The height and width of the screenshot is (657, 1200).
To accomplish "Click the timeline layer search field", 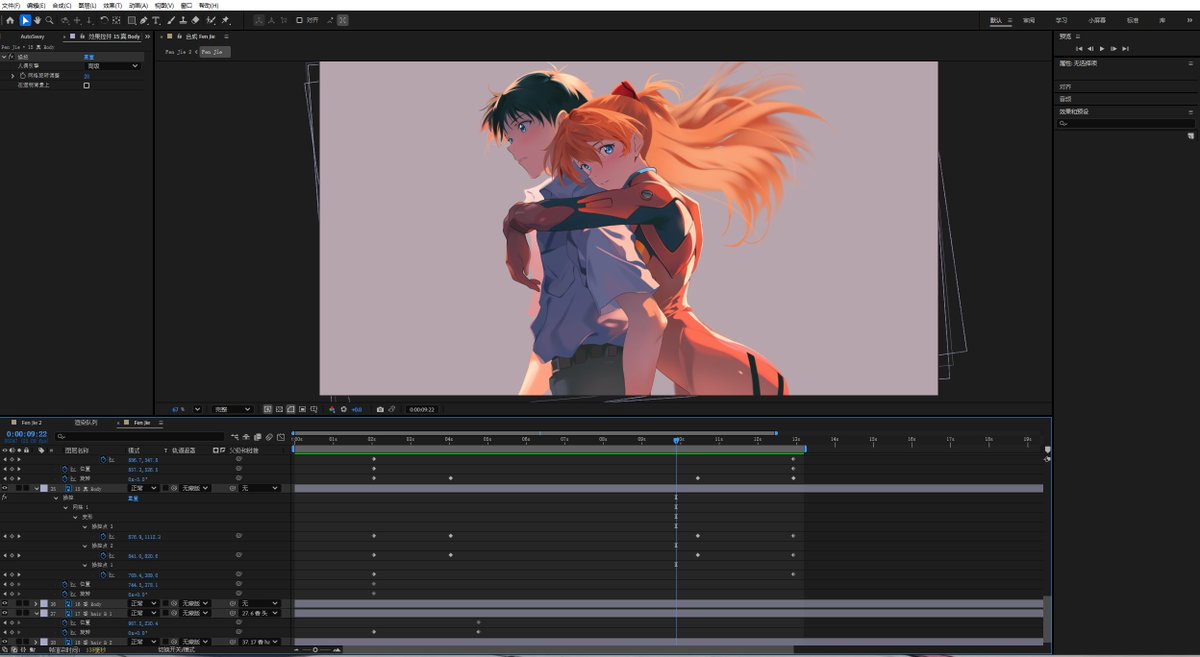I will click(140, 437).
